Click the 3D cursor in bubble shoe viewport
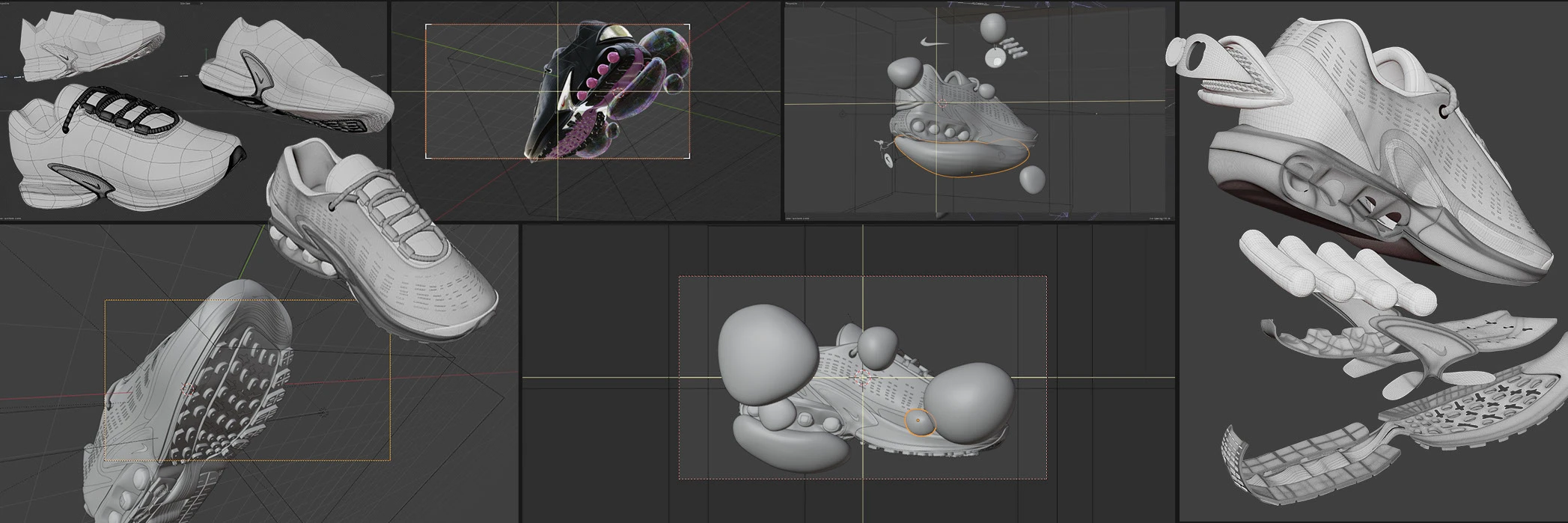The height and width of the screenshot is (523, 1568). tap(864, 379)
